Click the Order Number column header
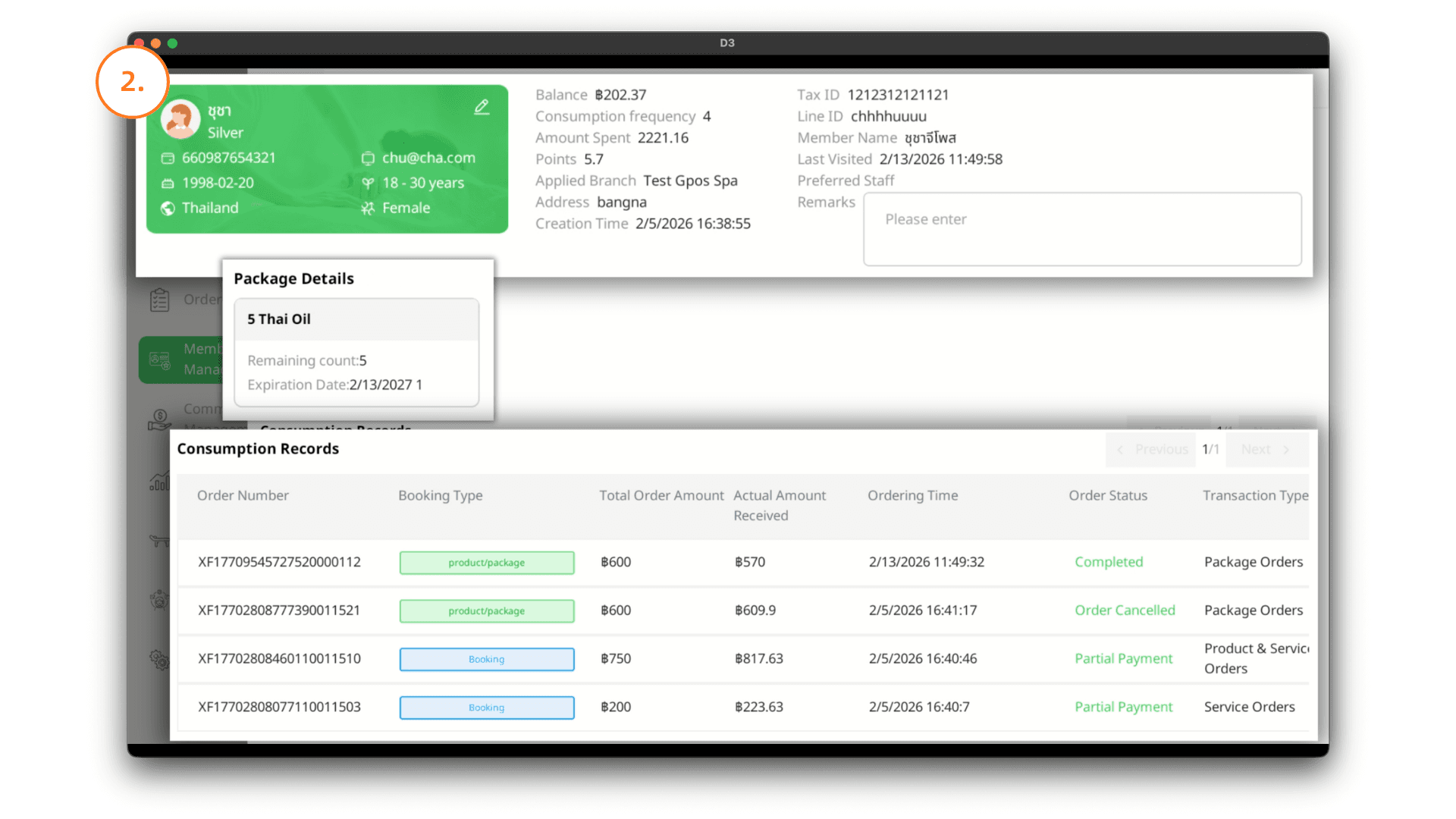1456x819 pixels. 243,495
